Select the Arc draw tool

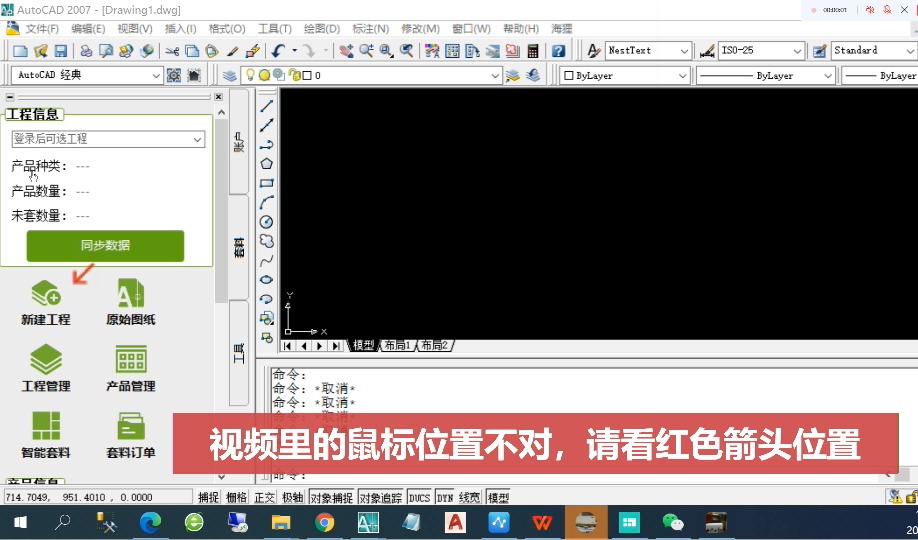click(x=266, y=203)
